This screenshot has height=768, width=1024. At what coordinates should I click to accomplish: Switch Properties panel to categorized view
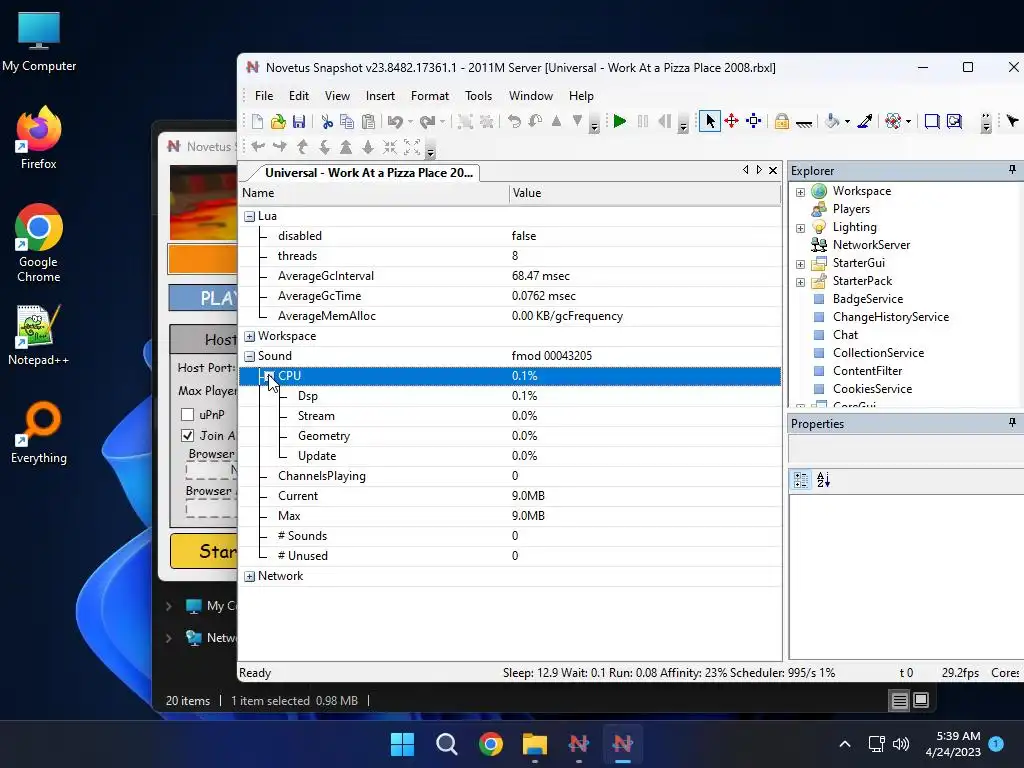(x=801, y=480)
